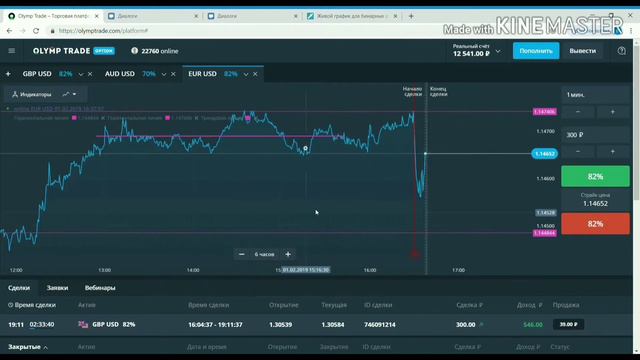The image size is (640, 360).
Task: Click the page vertical scrollbar
Action: [636, 122]
